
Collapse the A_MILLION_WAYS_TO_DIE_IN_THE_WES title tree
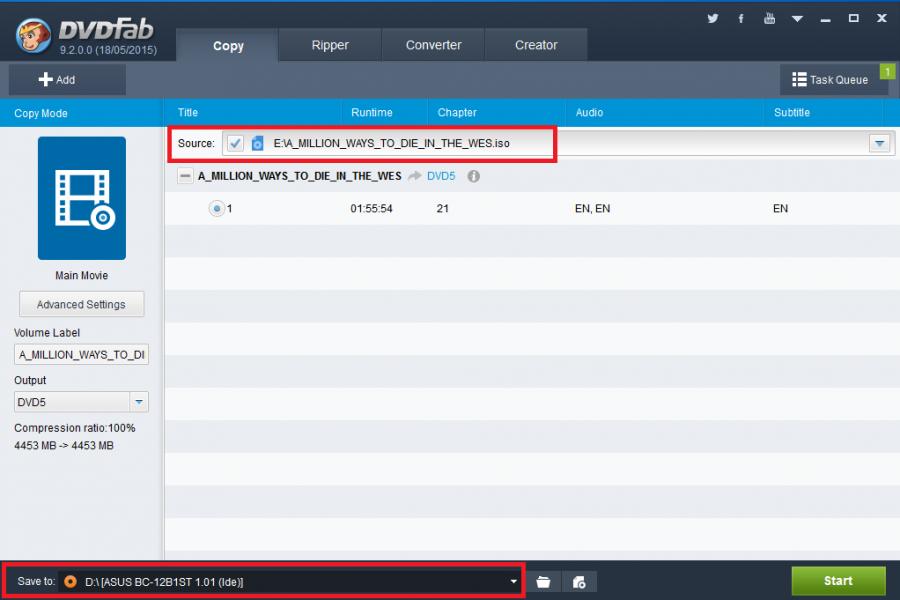pos(185,176)
